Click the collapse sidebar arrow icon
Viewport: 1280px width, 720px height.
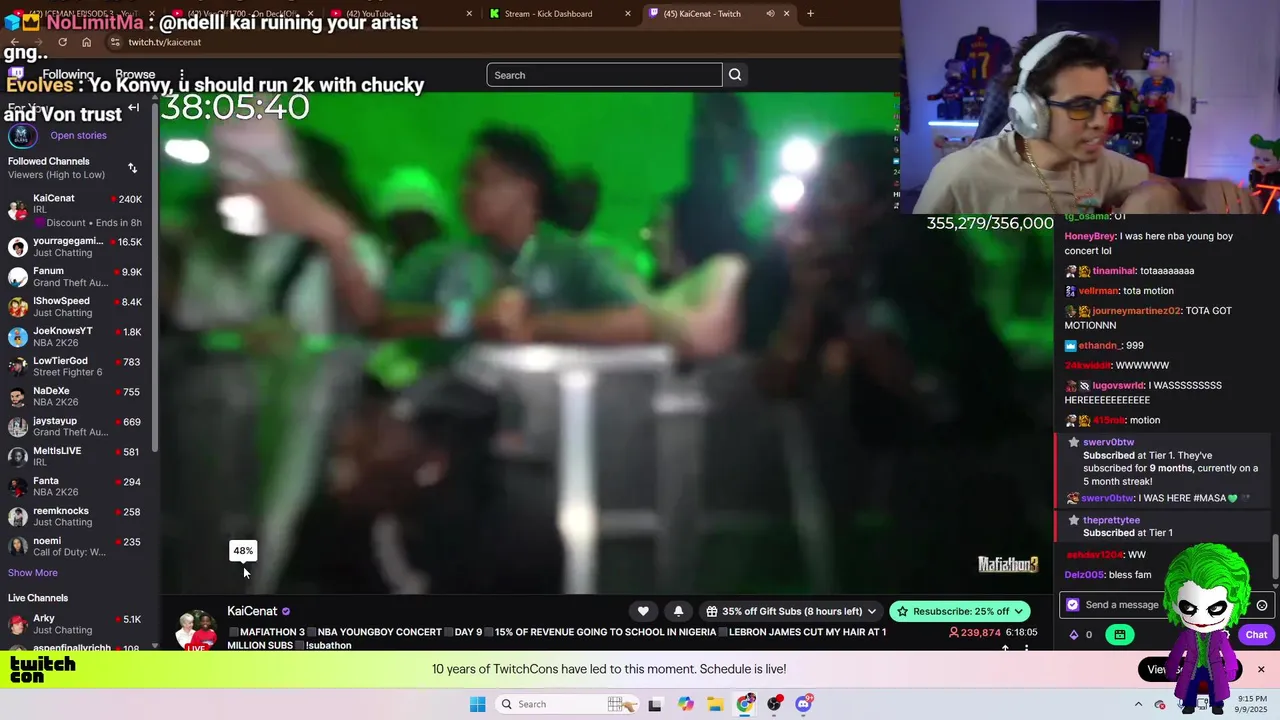(133, 108)
